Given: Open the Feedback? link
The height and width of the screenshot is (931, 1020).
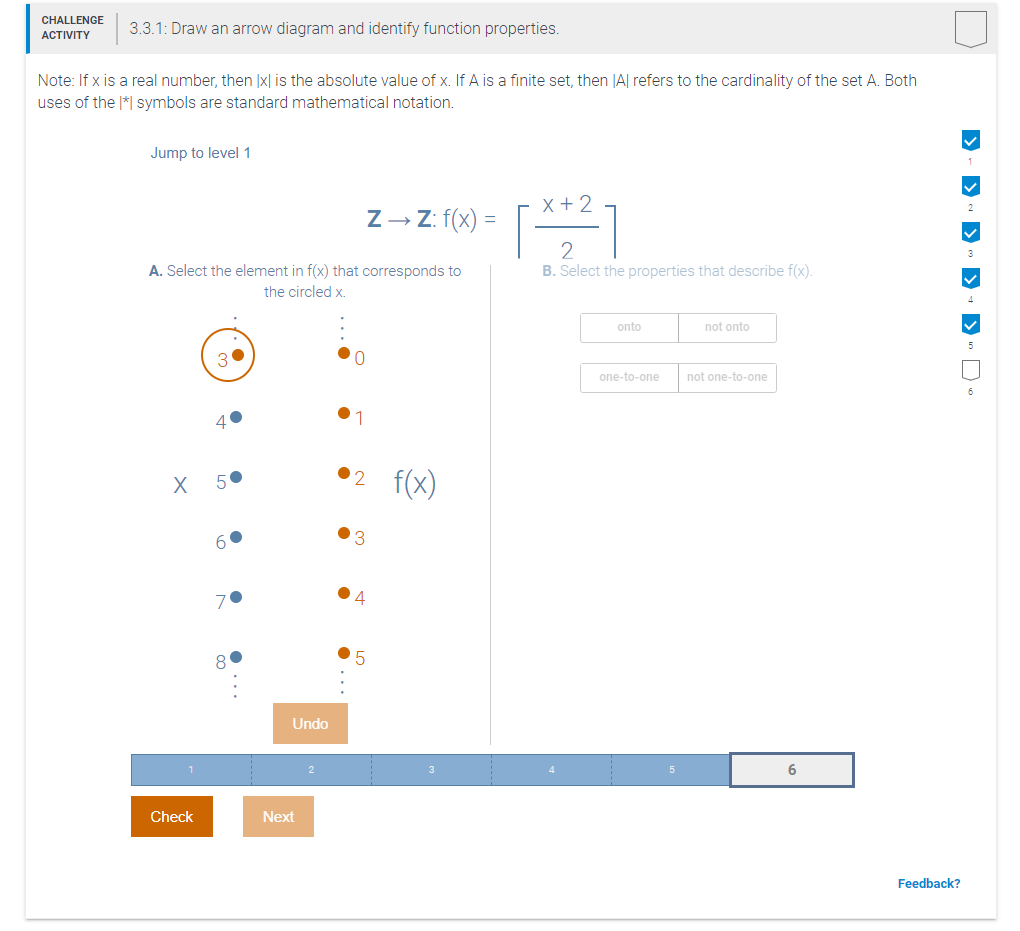Looking at the screenshot, I should point(929,883).
